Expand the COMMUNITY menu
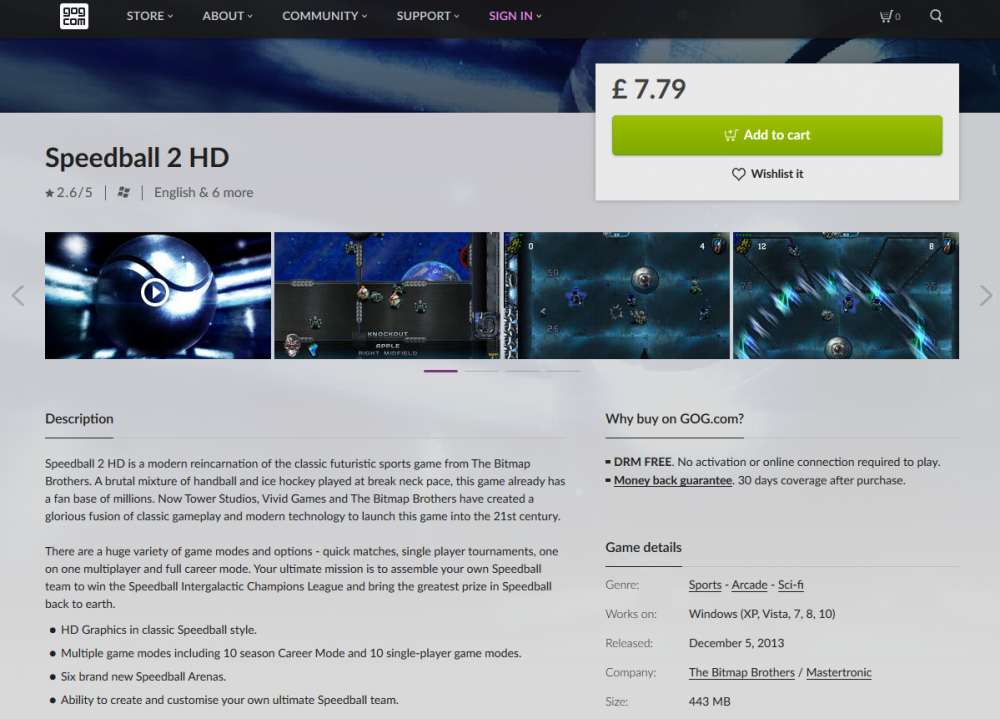Screen dimensions: 1000x719 325,16
